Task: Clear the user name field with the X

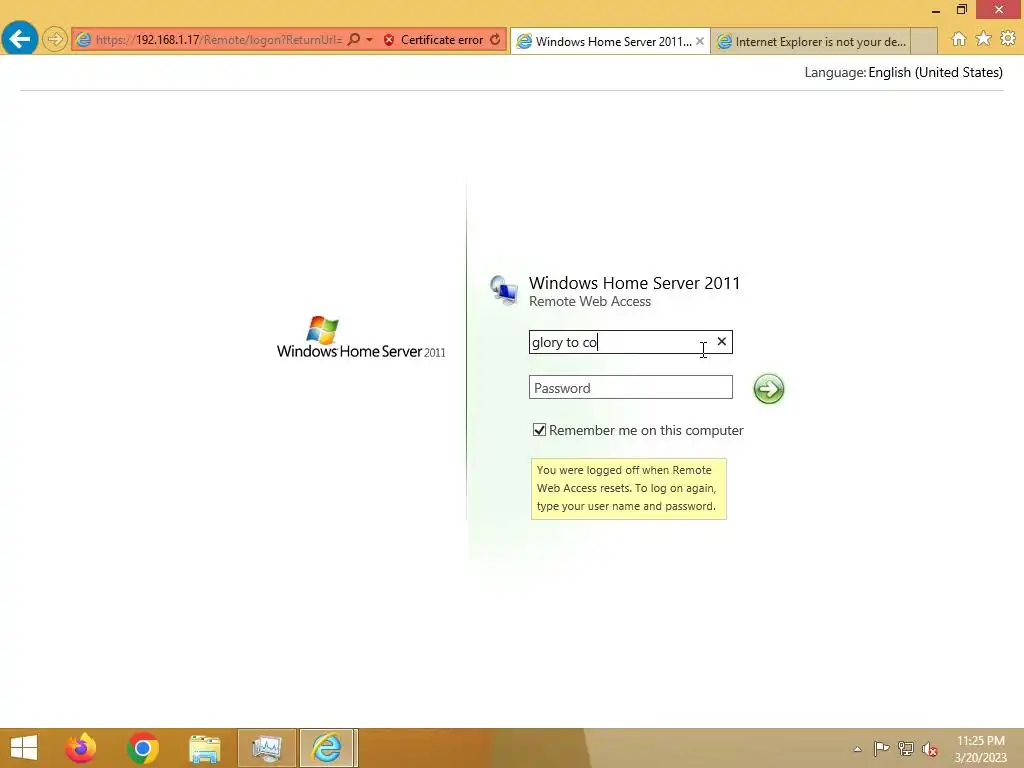Action: [x=722, y=342]
